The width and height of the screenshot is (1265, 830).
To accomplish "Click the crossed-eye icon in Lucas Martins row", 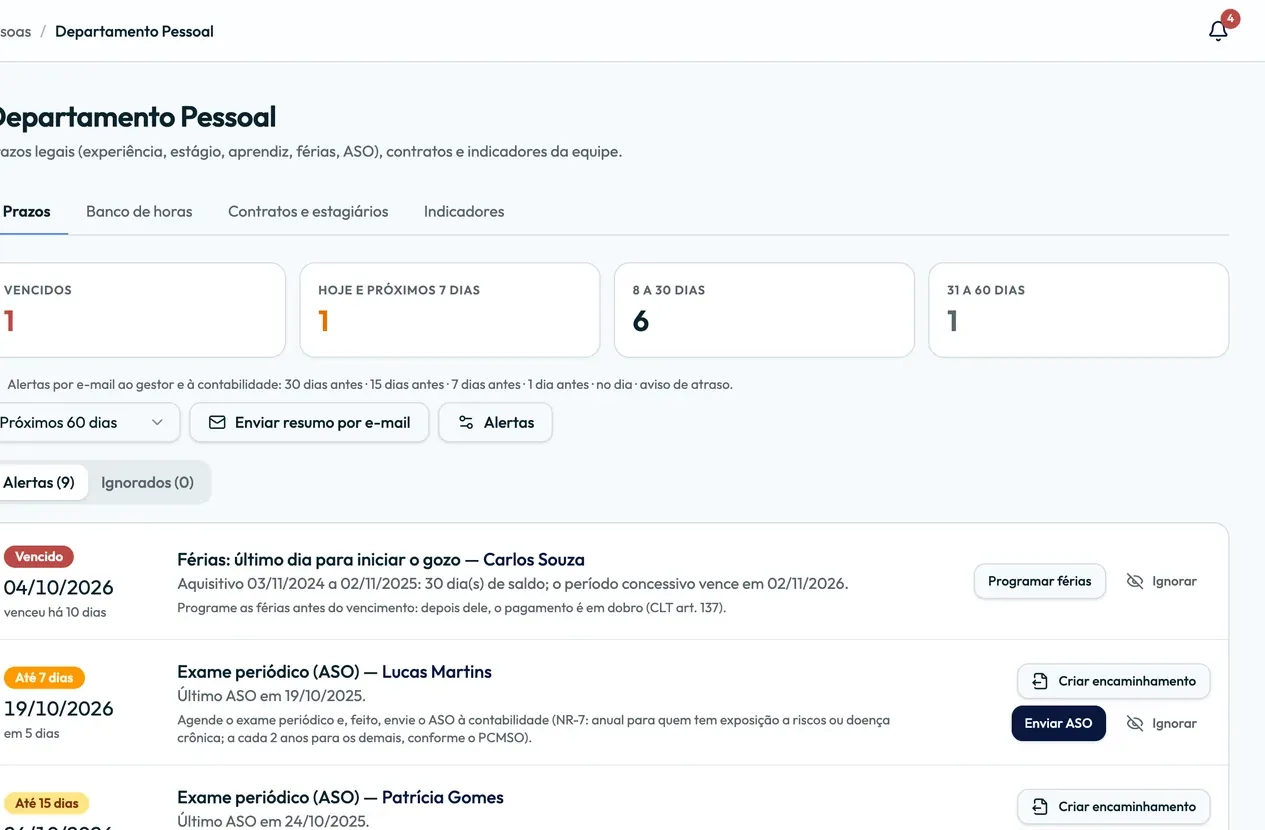I will [x=1135, y=723].
